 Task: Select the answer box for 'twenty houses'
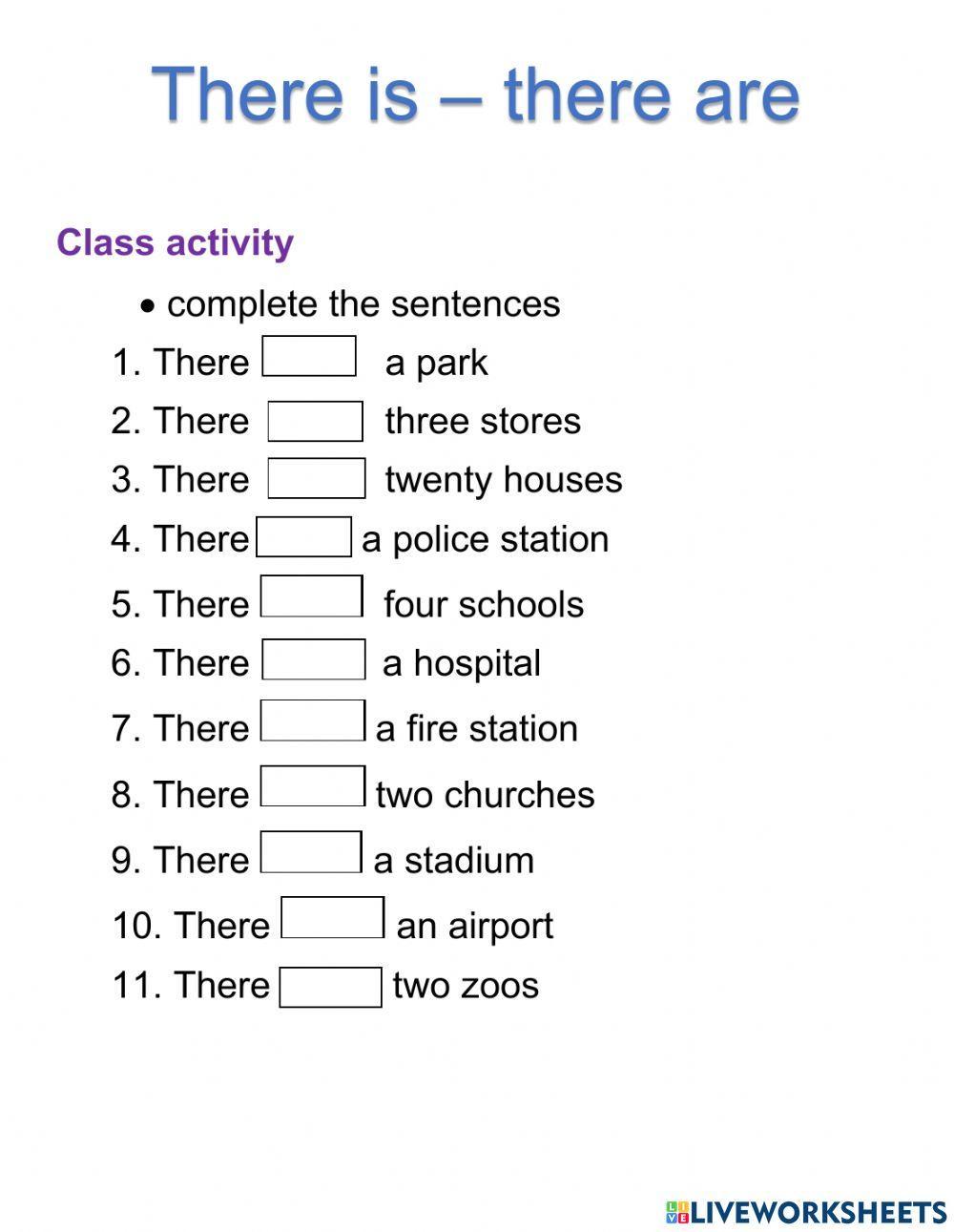[x=316, y=479]
